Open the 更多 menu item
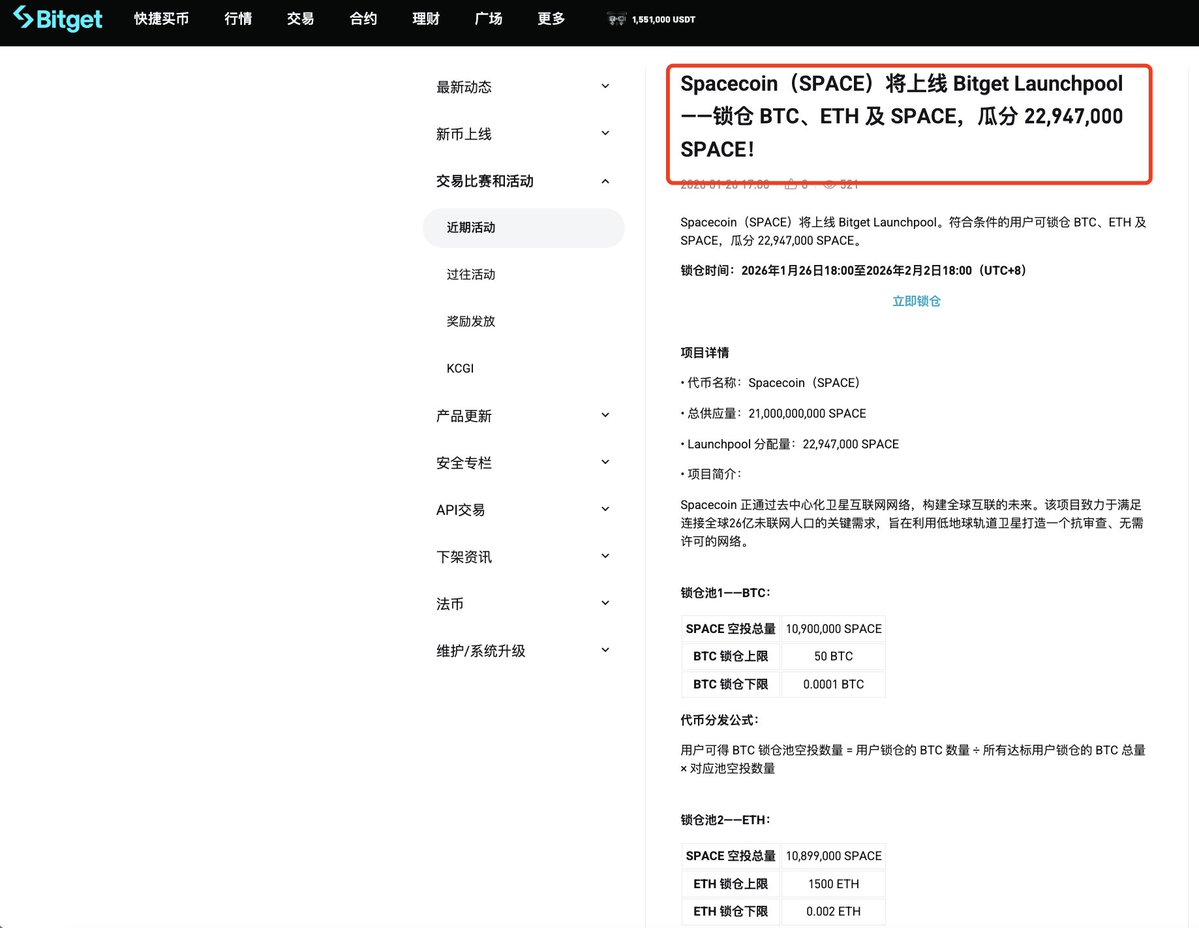This screenshot has width=1199, height=928. (x=551, y=19)
